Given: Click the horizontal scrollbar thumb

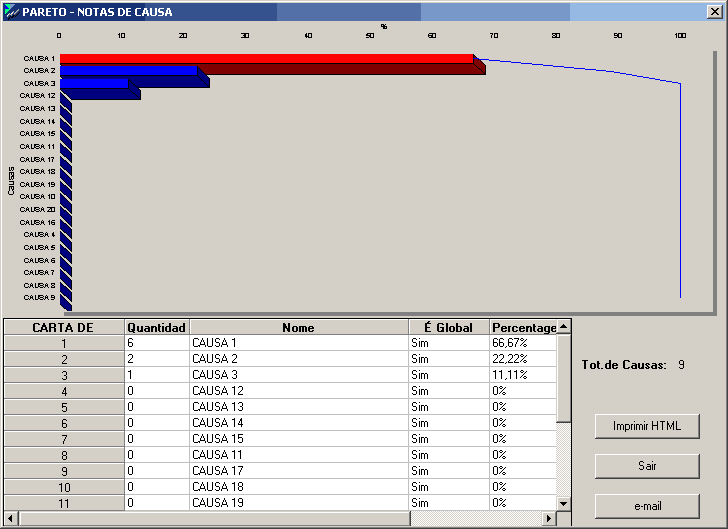Looking at the screenshot, I should pos(214,518).
